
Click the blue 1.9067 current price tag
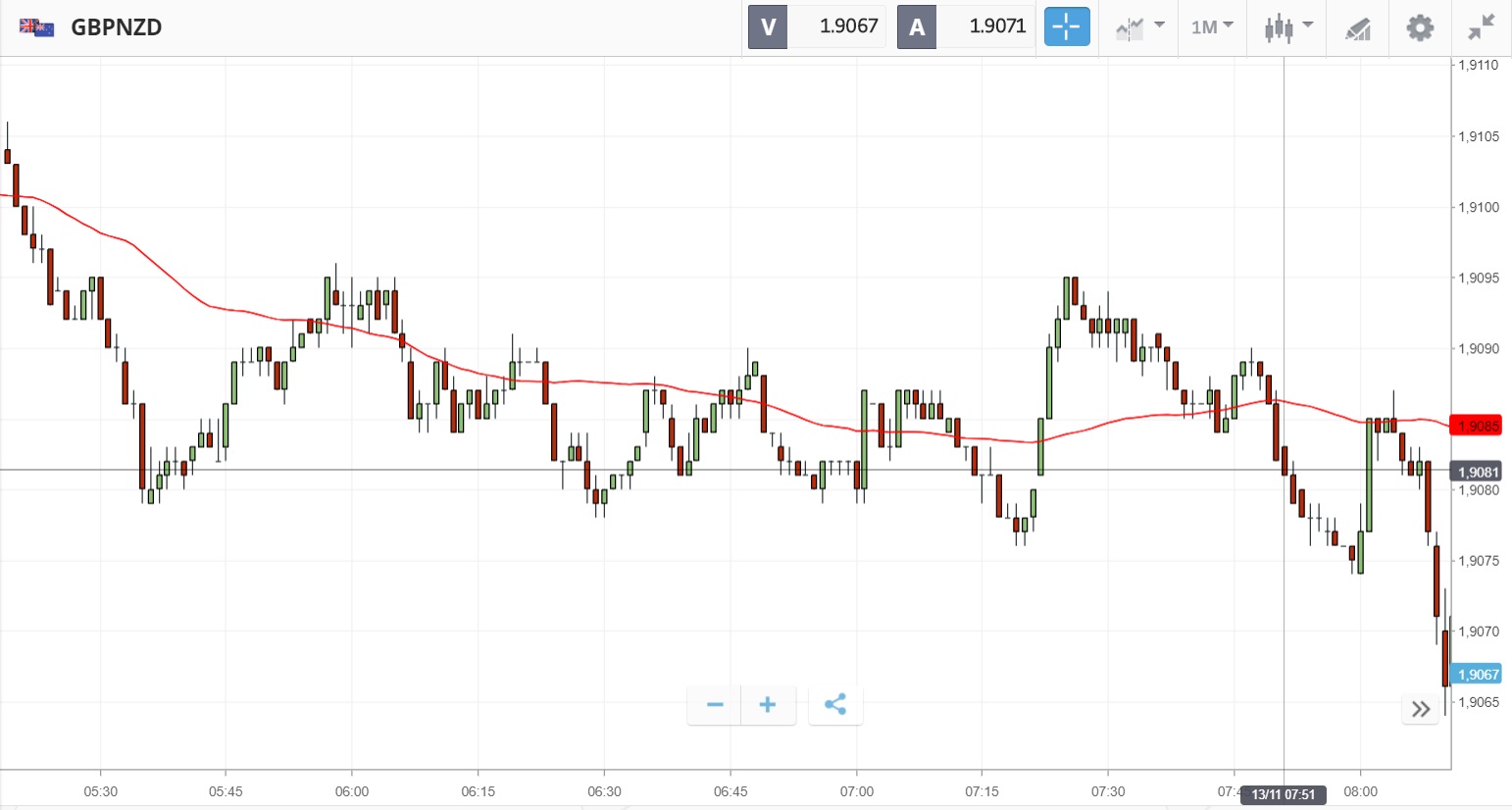click(x=1478, y=675)
